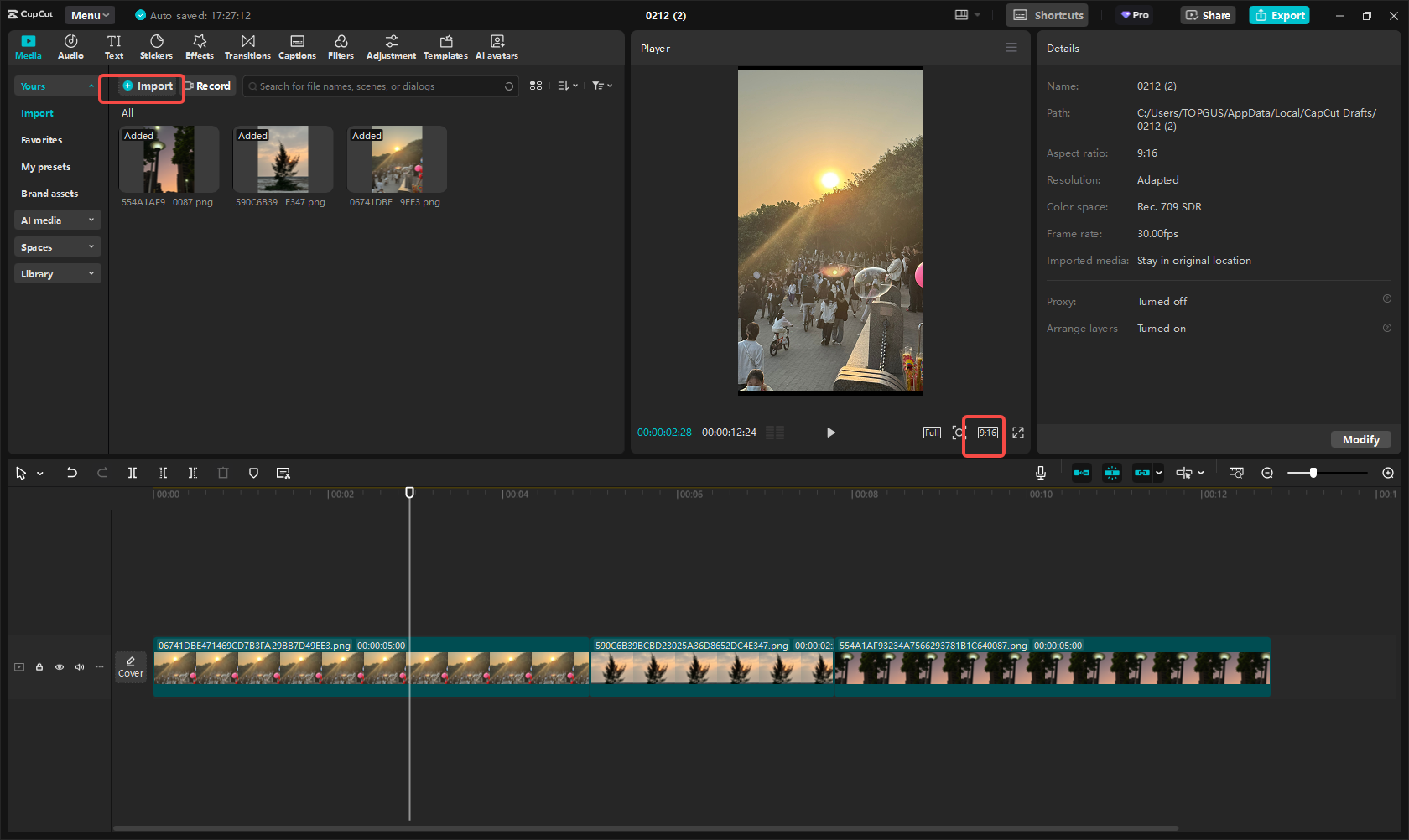Click the Export button
This screenshot has width=1409, height=840.
pos(1278,15)
